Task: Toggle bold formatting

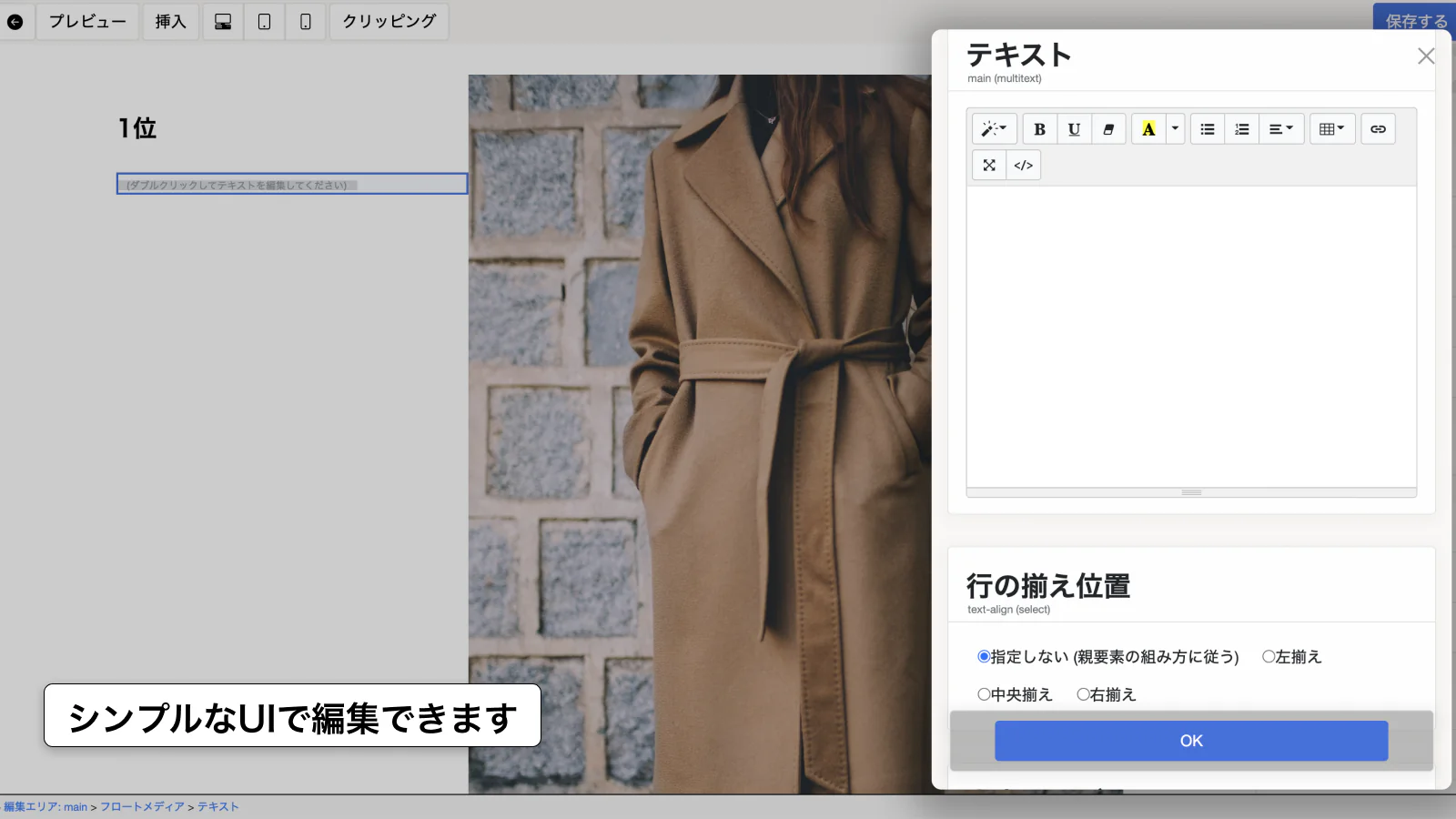Action: pyautogui.click(x=1039, y=129)
